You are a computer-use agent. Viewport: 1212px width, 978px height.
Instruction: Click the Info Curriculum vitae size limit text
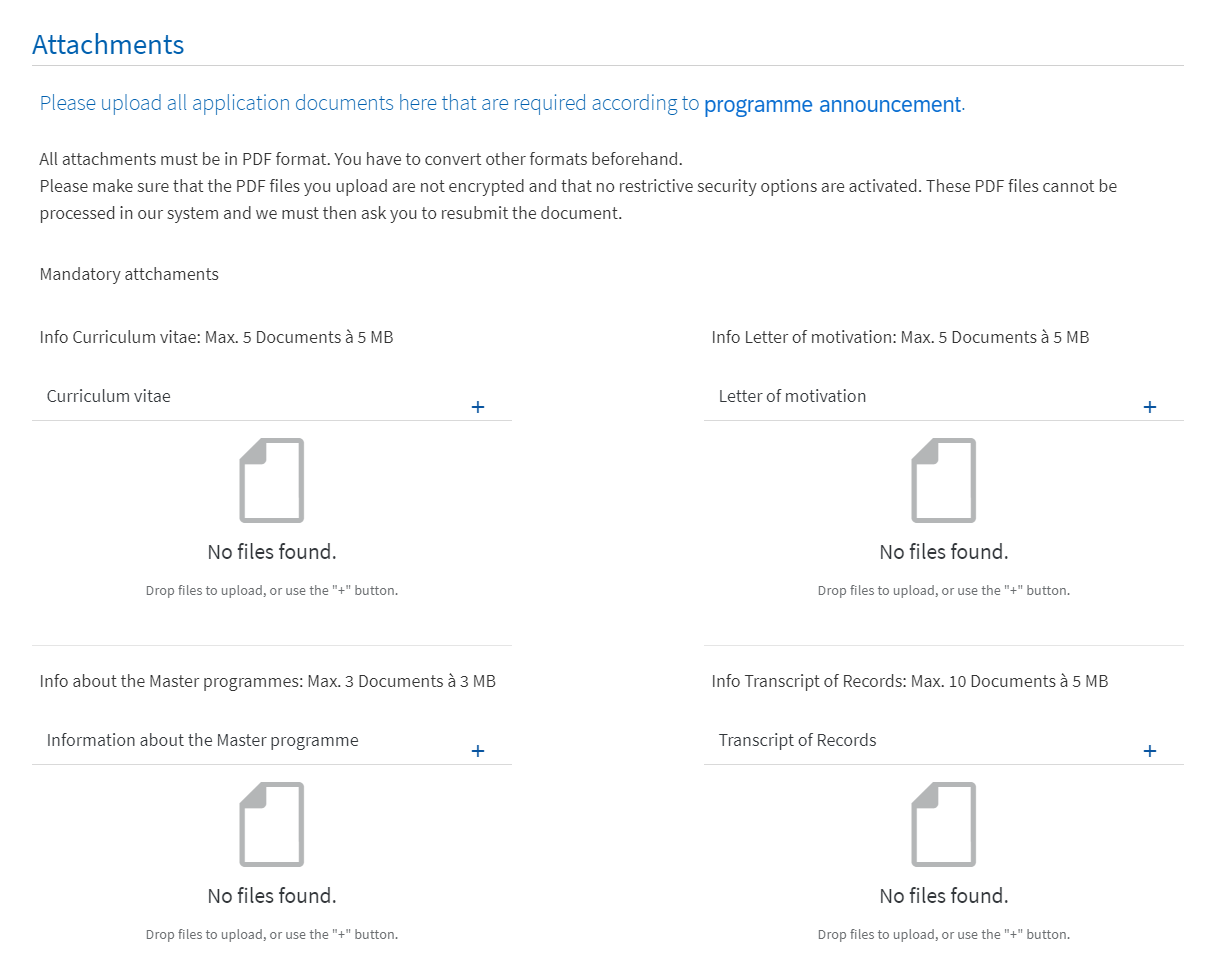click(x=217, y=337)
